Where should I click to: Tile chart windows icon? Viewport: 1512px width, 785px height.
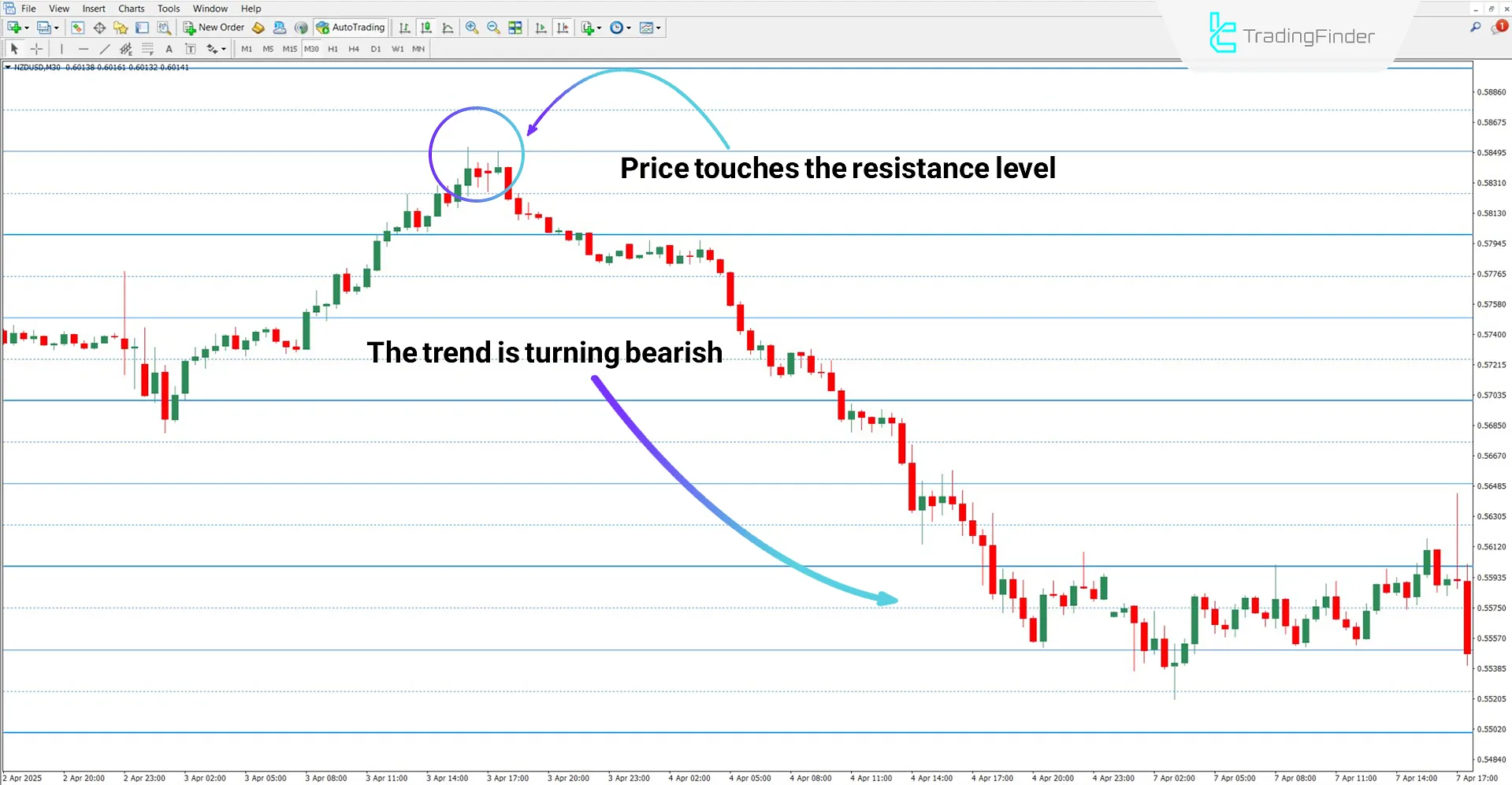(x=515, y=28)
